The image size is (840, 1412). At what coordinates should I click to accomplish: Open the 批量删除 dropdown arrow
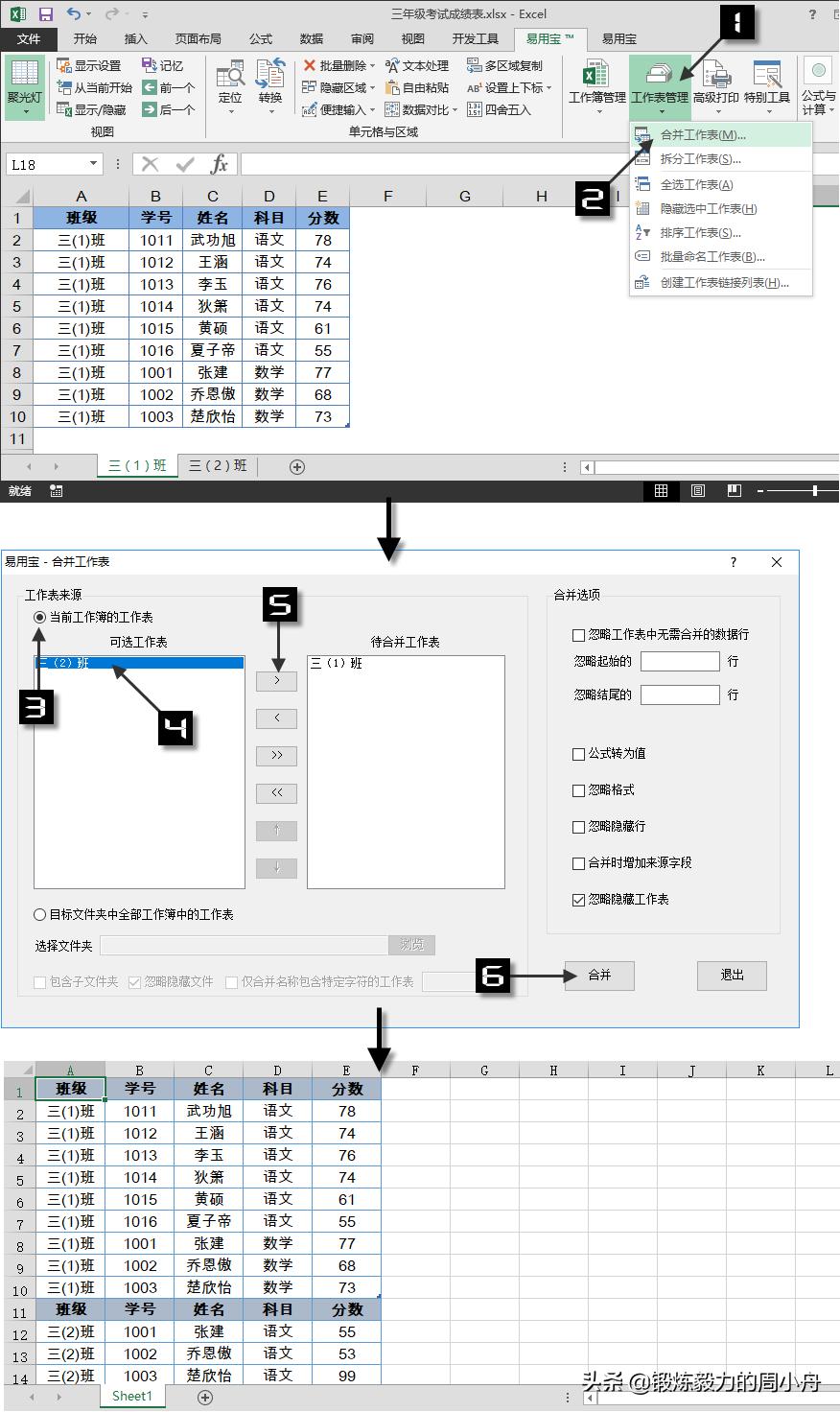[370, 65]
